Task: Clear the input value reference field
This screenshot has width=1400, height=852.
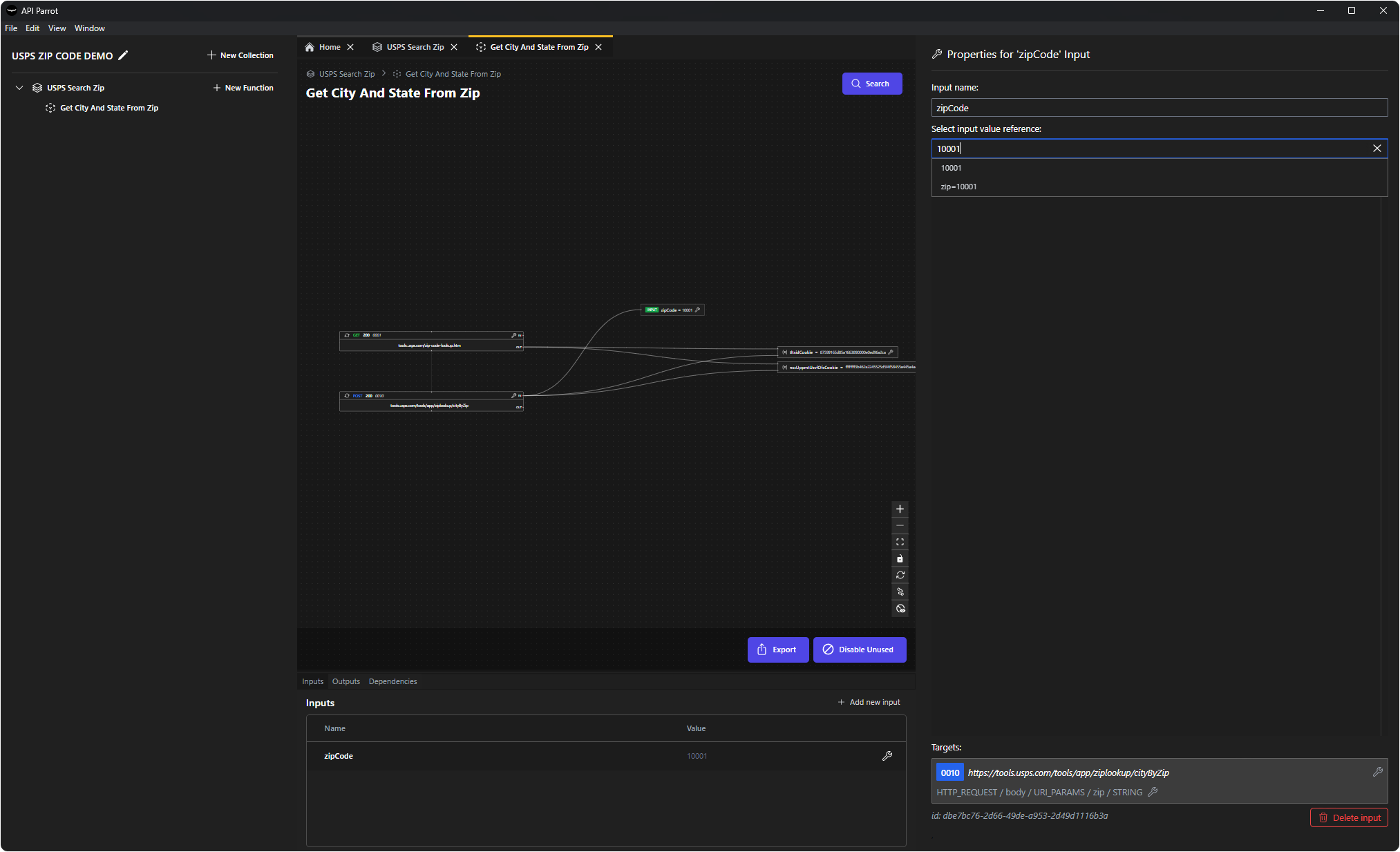Action: 1377,149
